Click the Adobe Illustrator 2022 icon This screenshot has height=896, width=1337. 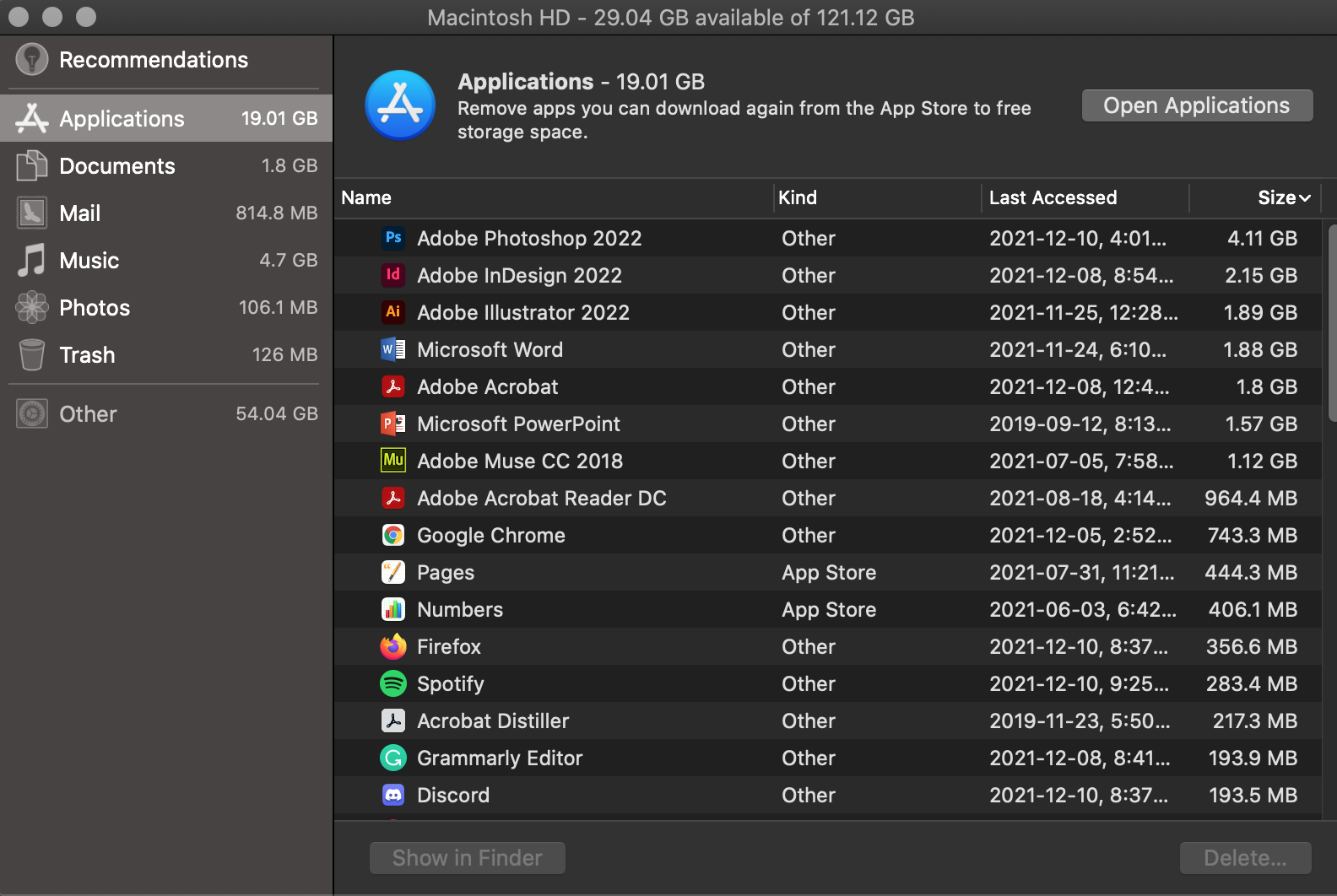[x=393, y=312]
